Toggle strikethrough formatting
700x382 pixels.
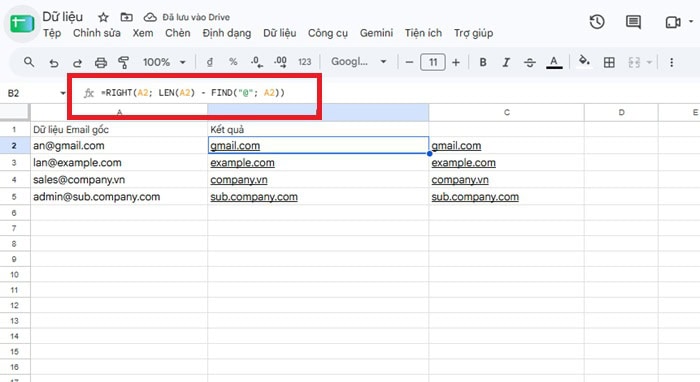click(529, 62)
